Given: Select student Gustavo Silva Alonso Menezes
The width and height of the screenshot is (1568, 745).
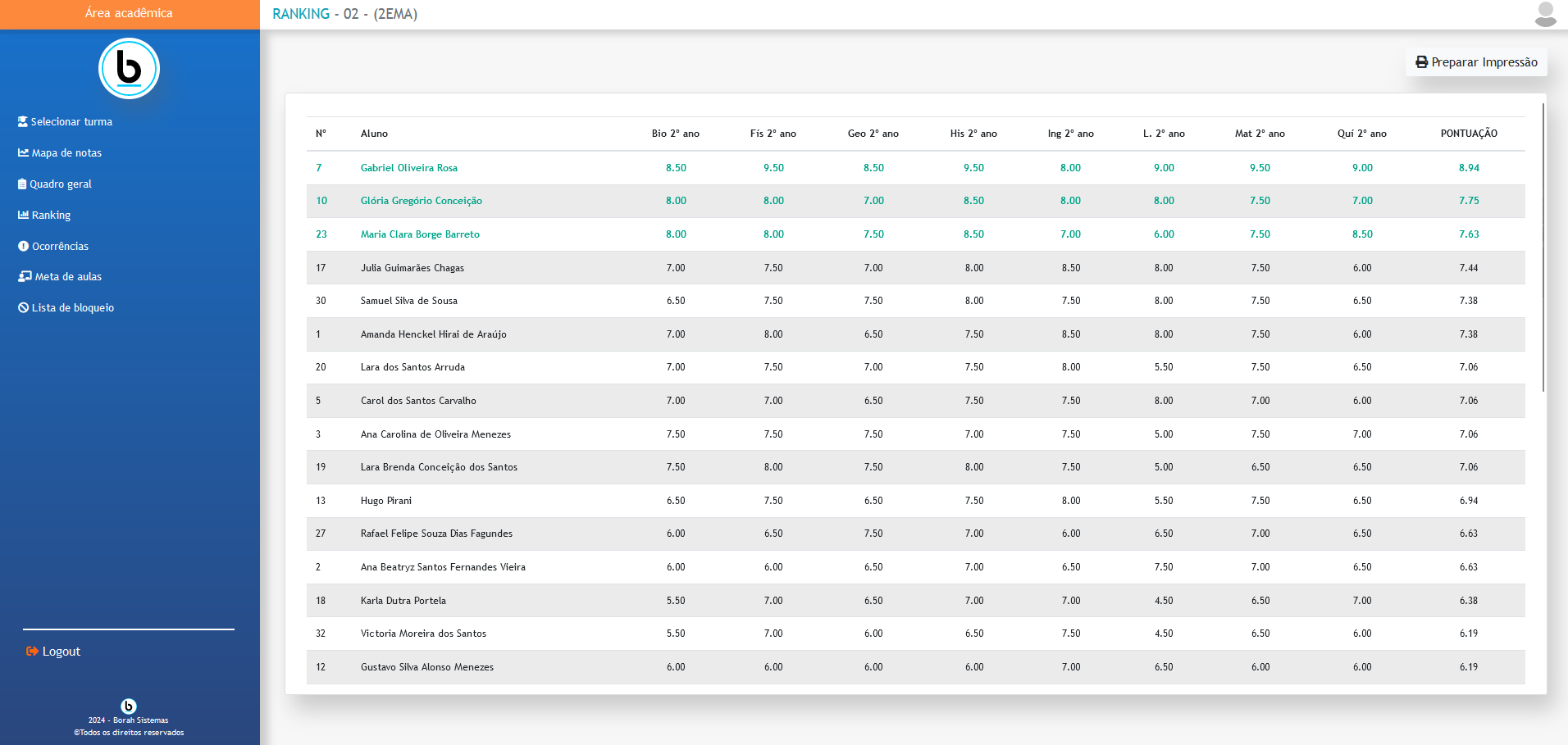Looking at the screenshot, I should click(x=427, y=667).
